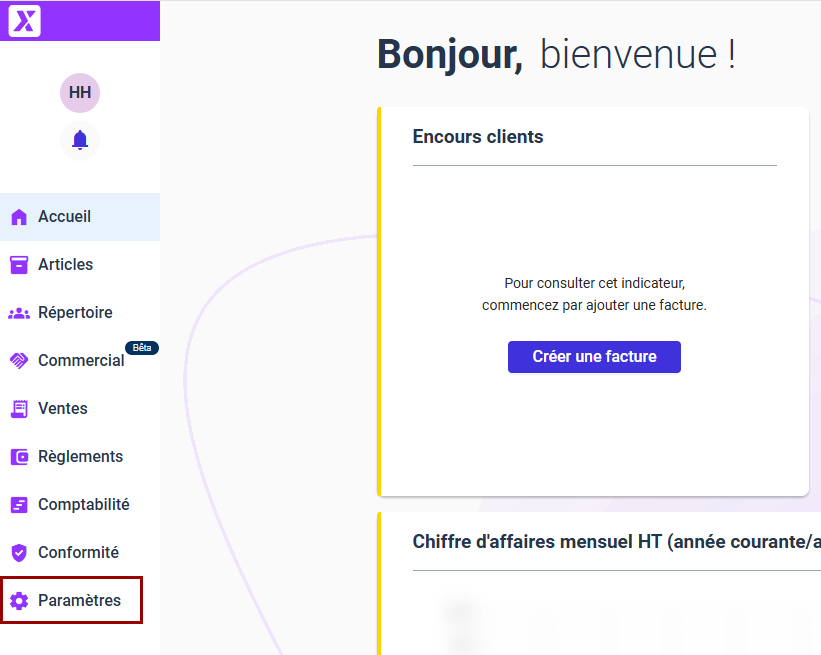The height and width of the screenshot is (655, 821).
Task: Click the Conformité shield icon
Action: point(19,553)
